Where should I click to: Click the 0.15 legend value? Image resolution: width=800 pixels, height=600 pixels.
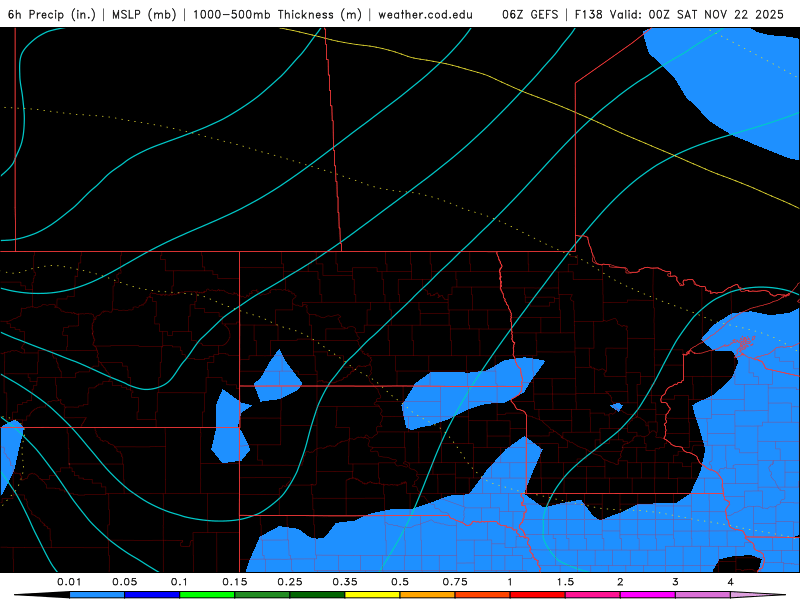[x=235, y=582]
